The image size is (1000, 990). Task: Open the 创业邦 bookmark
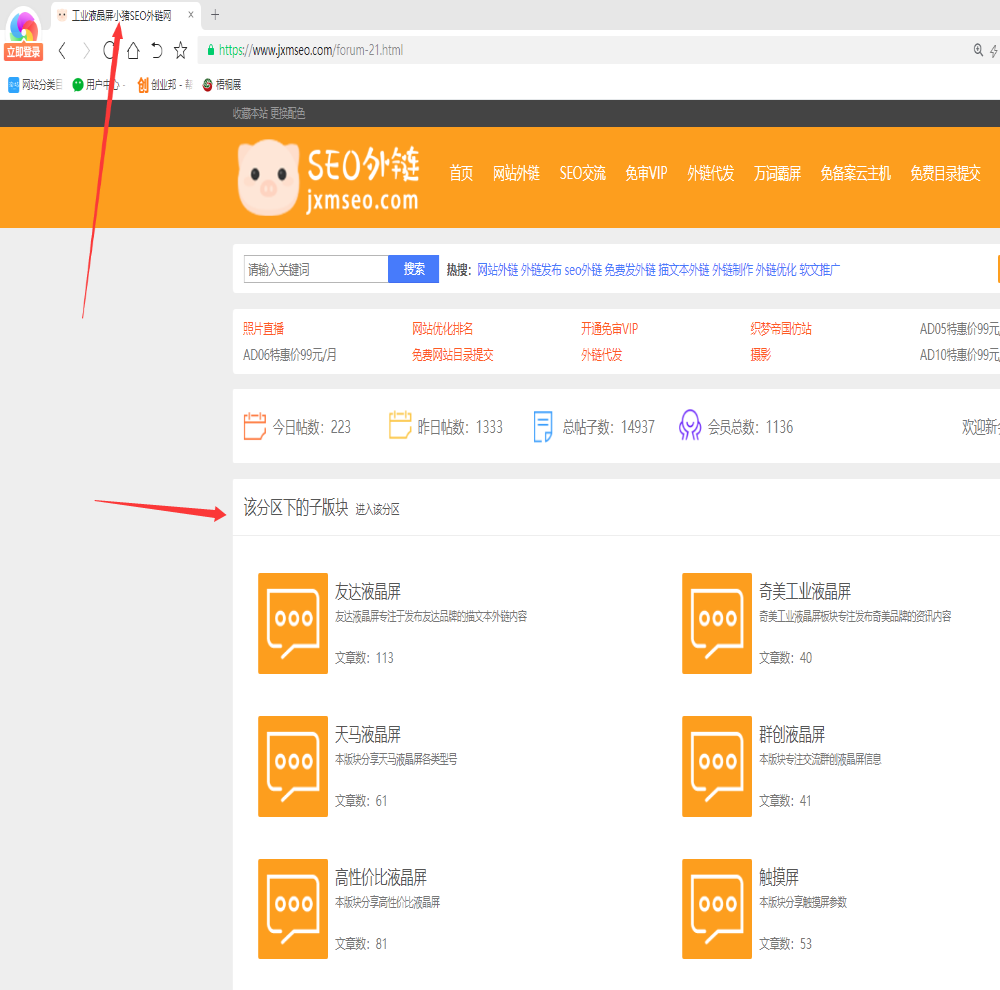click(165, 84)
